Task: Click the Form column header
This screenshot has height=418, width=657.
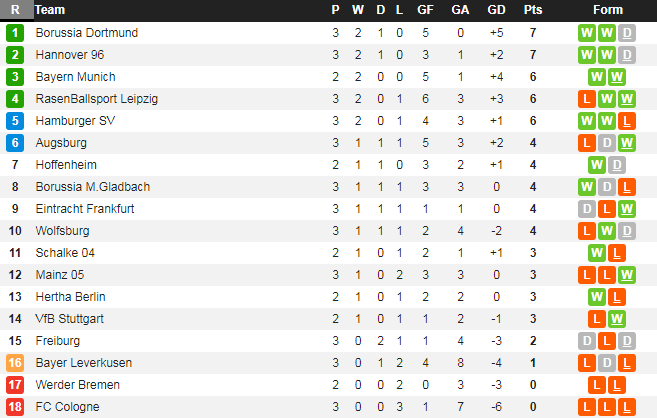Action: point(607,10)
